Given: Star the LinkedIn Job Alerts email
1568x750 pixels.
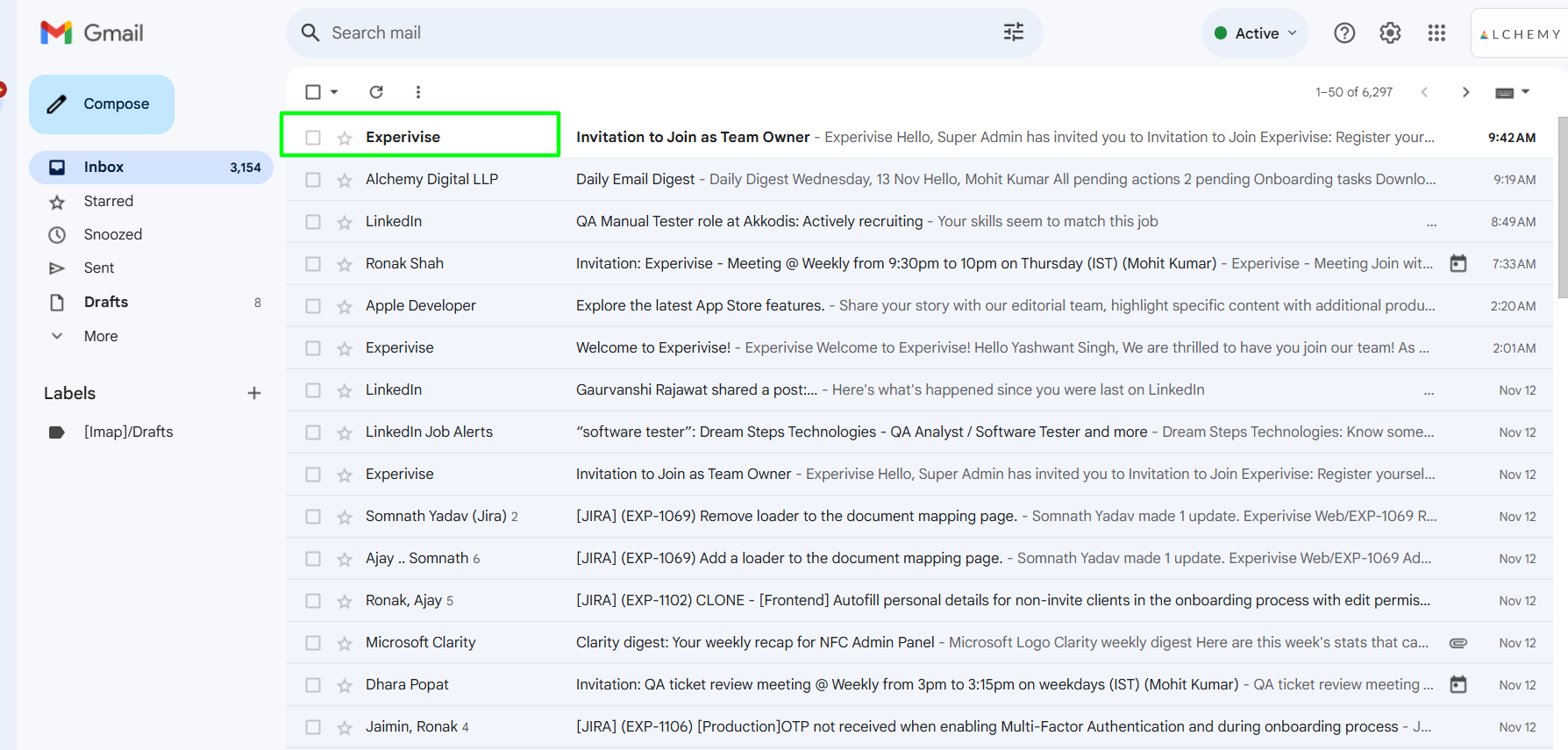Looking at the screenshot, I should click(x=345, y=432).
